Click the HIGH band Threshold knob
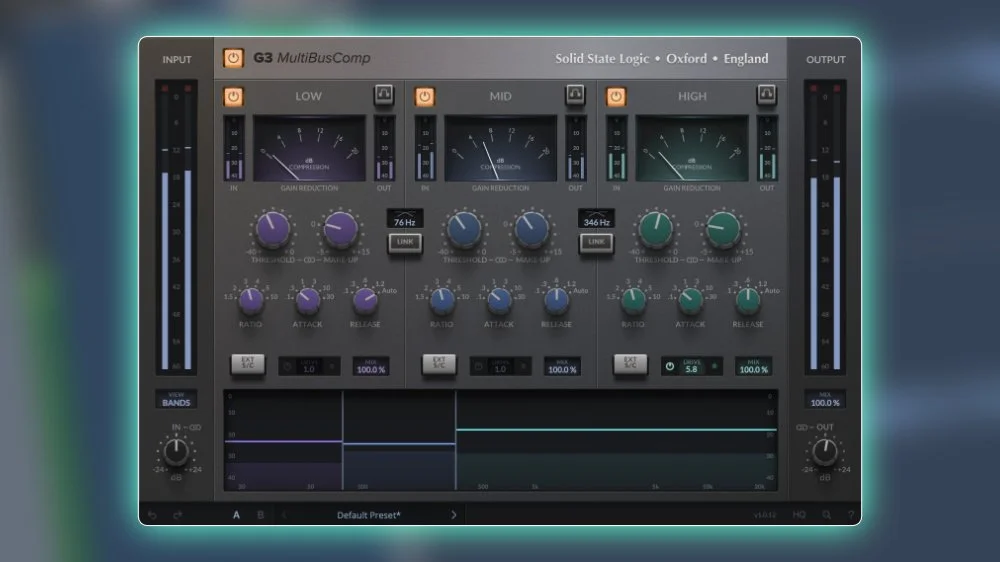1000x562 pixels. (656, 229)
